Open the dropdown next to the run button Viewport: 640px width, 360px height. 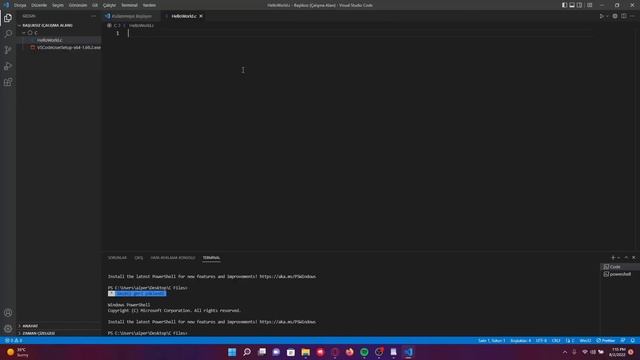point(607,16)
